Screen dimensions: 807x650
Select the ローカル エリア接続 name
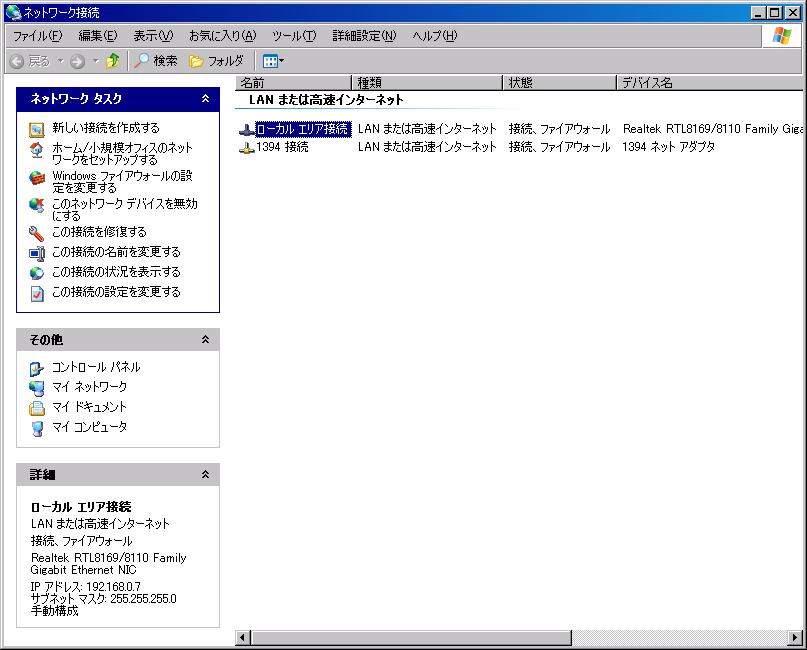pos(303,129)
